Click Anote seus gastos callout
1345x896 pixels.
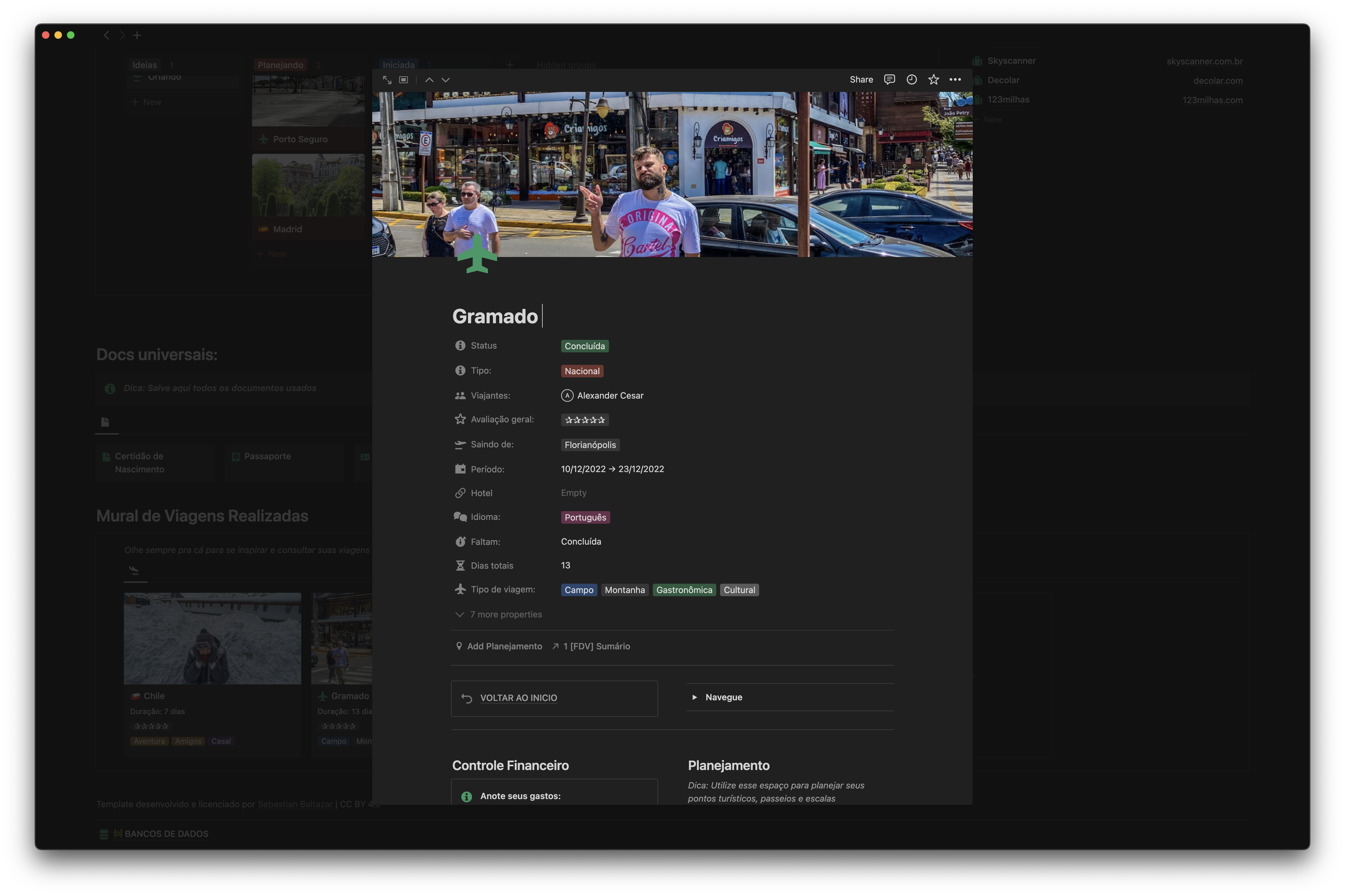click(x=554, y=793)
